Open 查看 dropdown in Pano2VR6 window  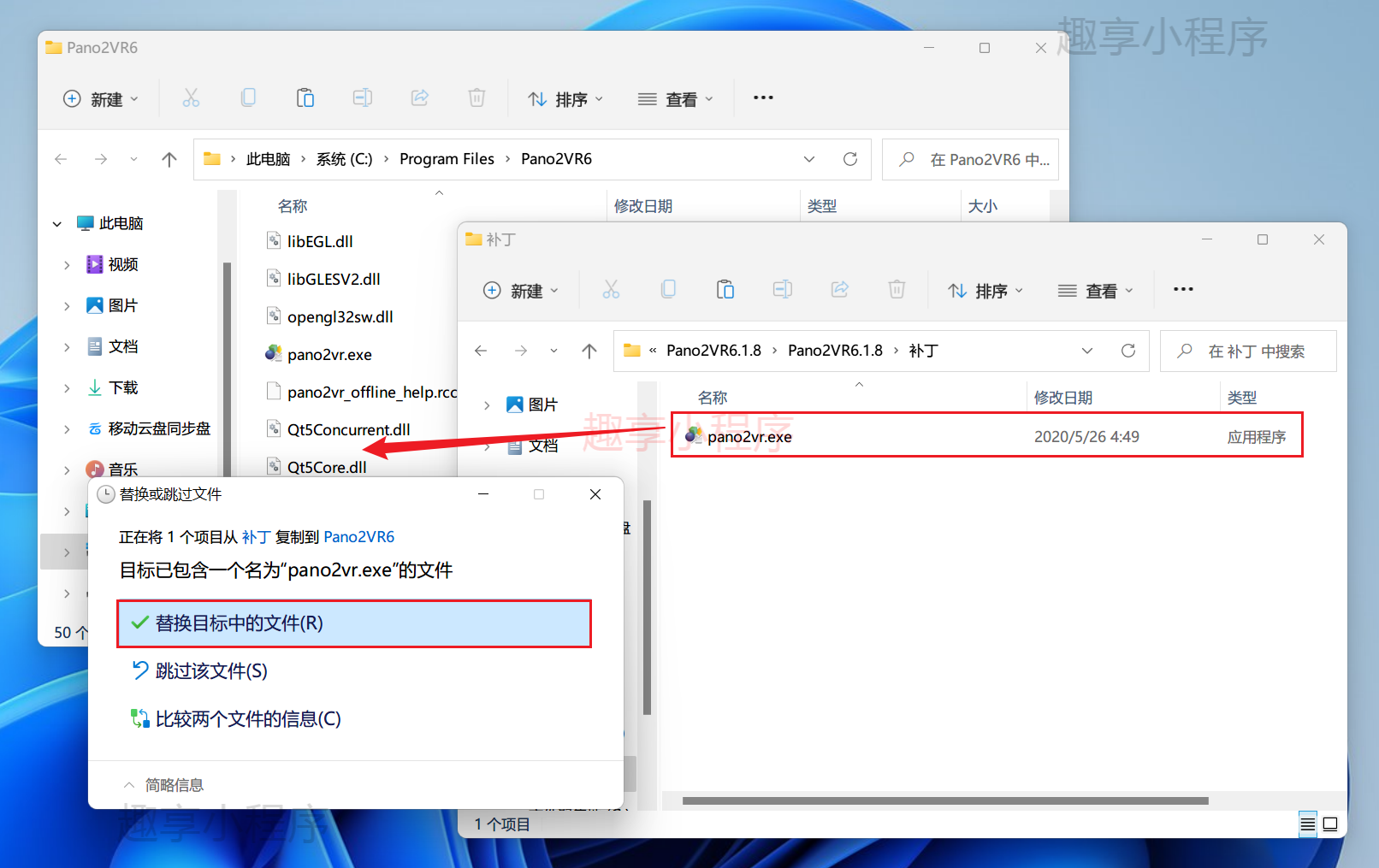tap(676, 99)
